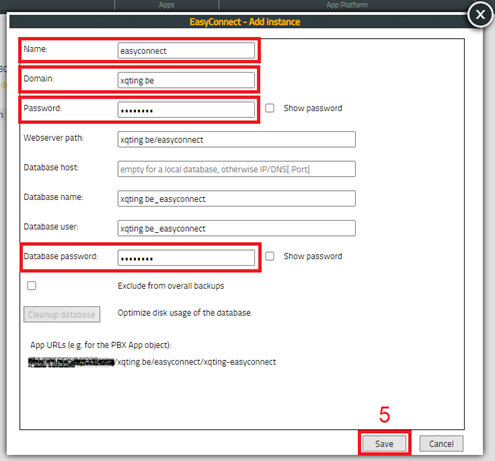Image resolution: width=495 pixels, height=461 pixels.
Task: Click the Cleanup database button
Action: (x=62, y=314)
